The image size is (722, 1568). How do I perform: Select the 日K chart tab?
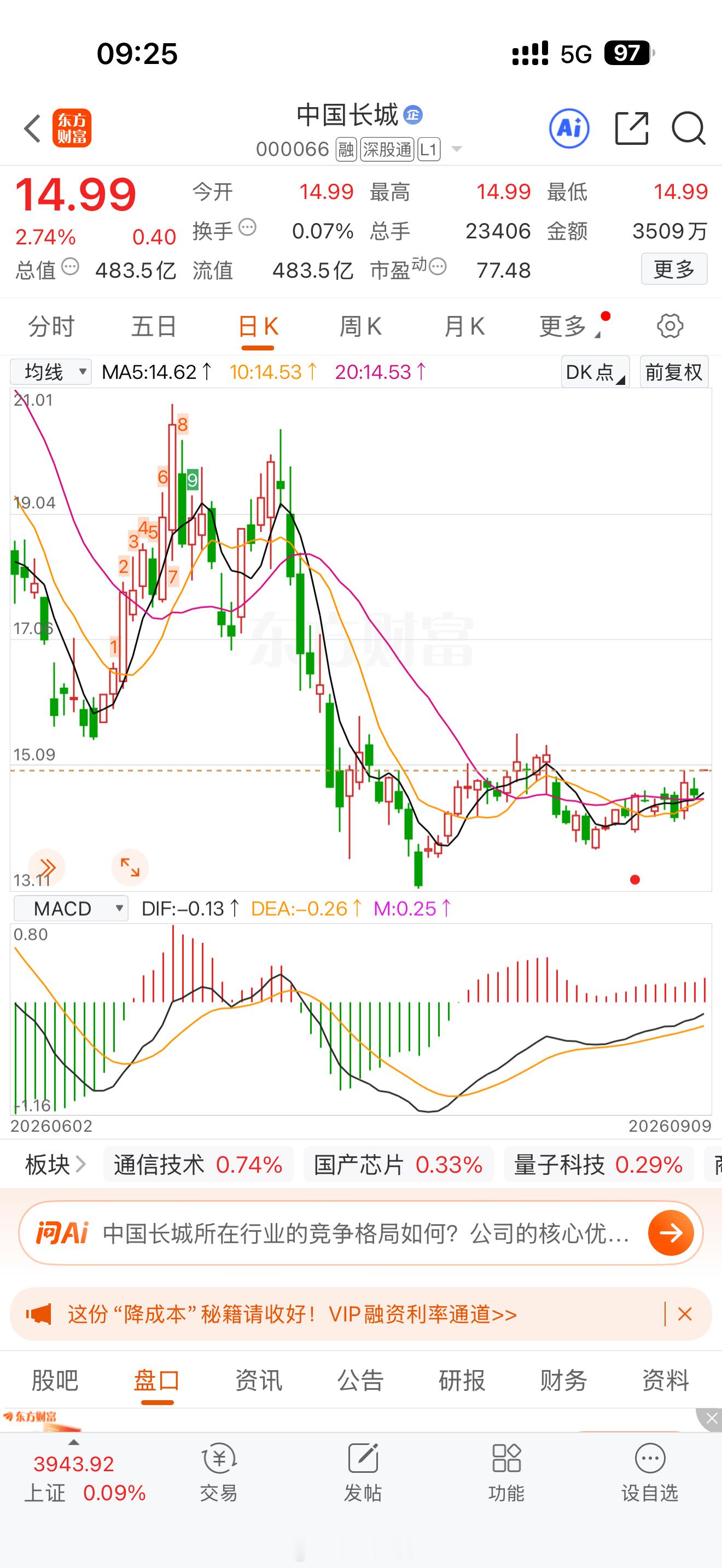click(258, 326)
